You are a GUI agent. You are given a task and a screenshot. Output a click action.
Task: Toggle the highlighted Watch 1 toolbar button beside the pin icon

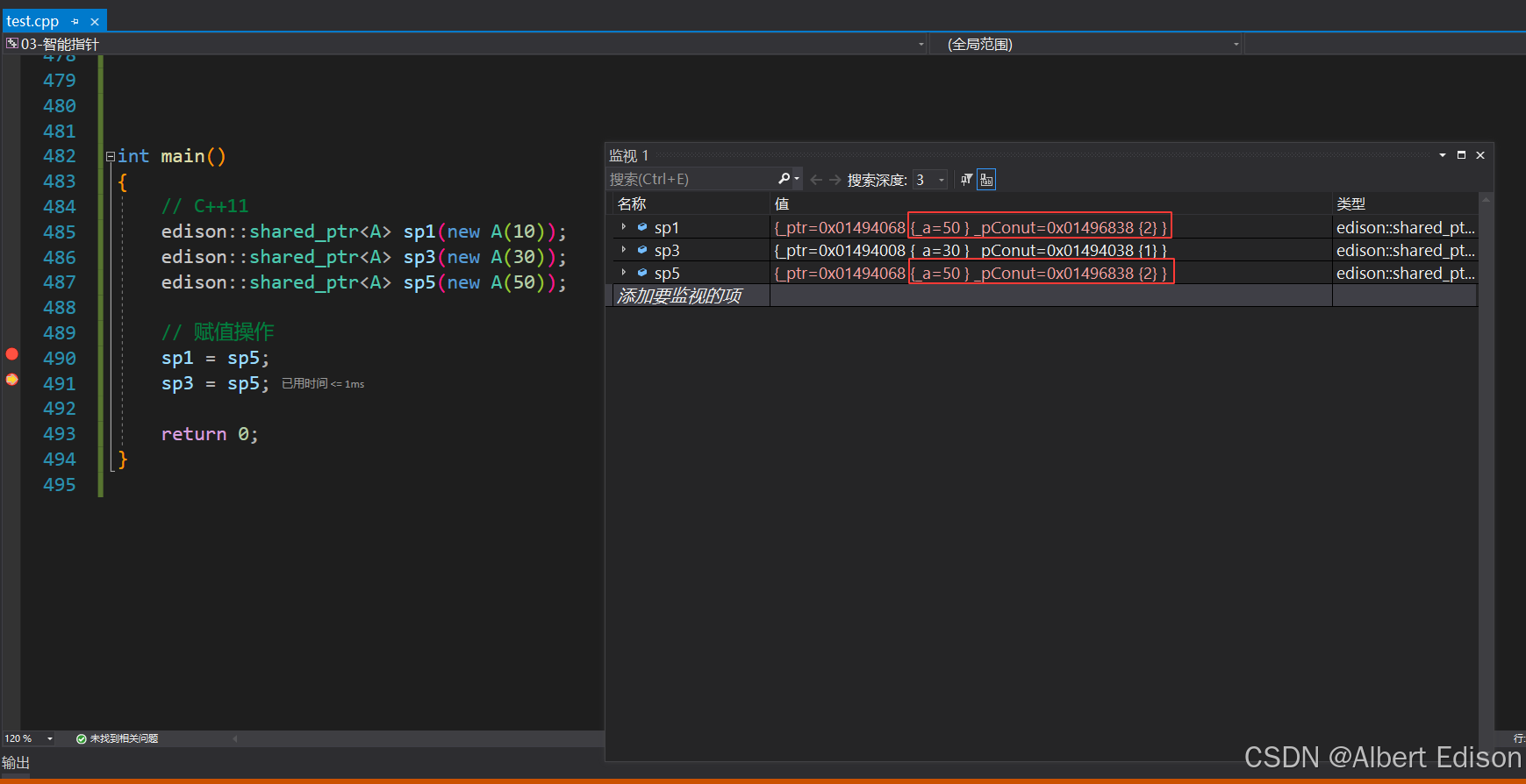tap(986, 180)
